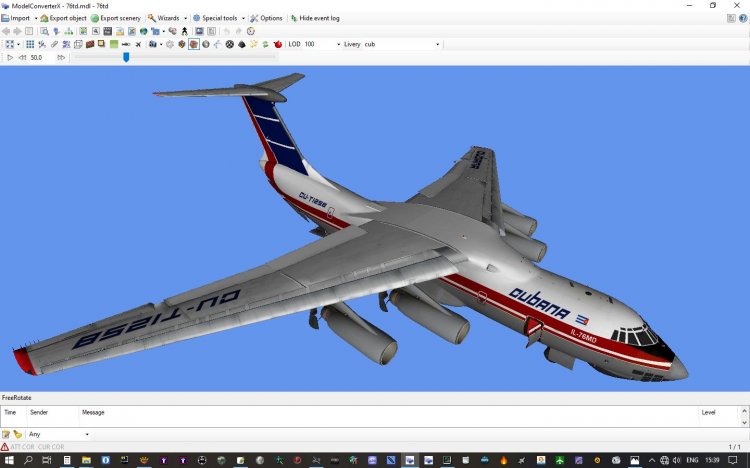
Task: Click the blue pin attach point icon
Action: 56,31
